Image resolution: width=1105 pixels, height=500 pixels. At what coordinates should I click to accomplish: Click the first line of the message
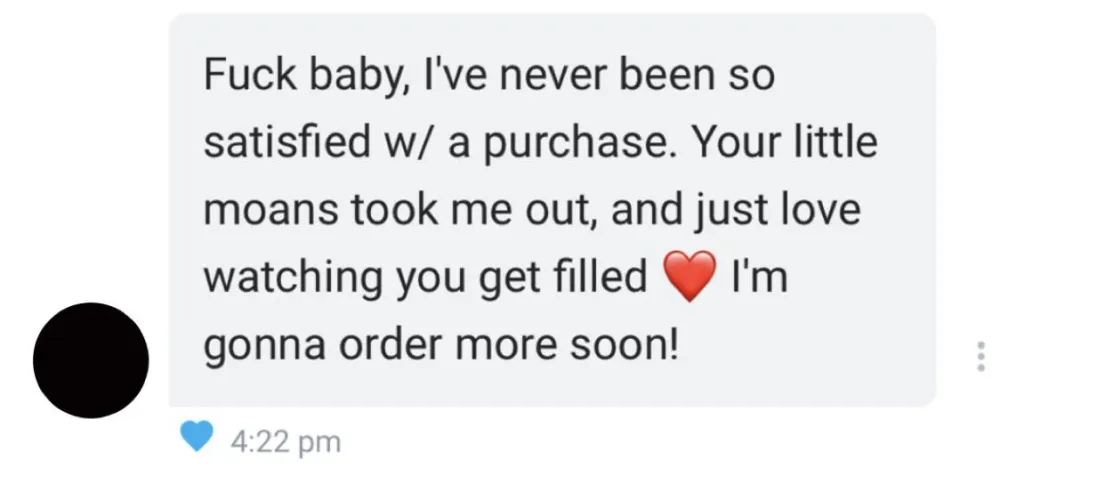pyautogui.click(x=489, y=76)
